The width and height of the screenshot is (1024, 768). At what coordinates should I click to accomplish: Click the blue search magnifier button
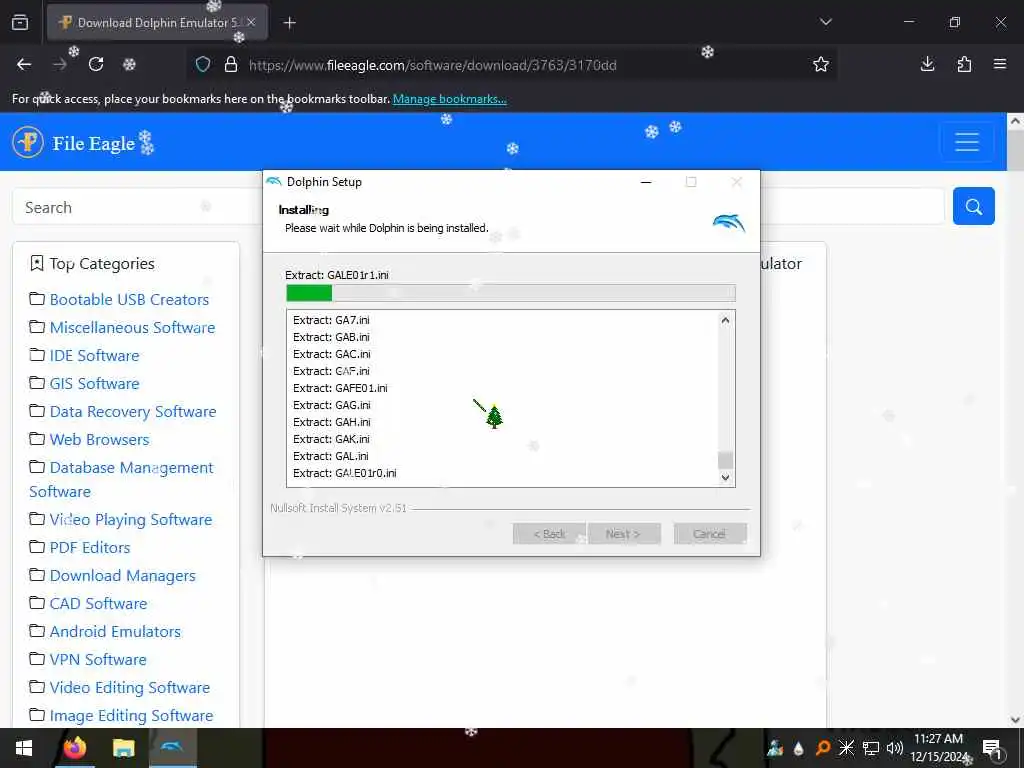[x=974, y=206]
